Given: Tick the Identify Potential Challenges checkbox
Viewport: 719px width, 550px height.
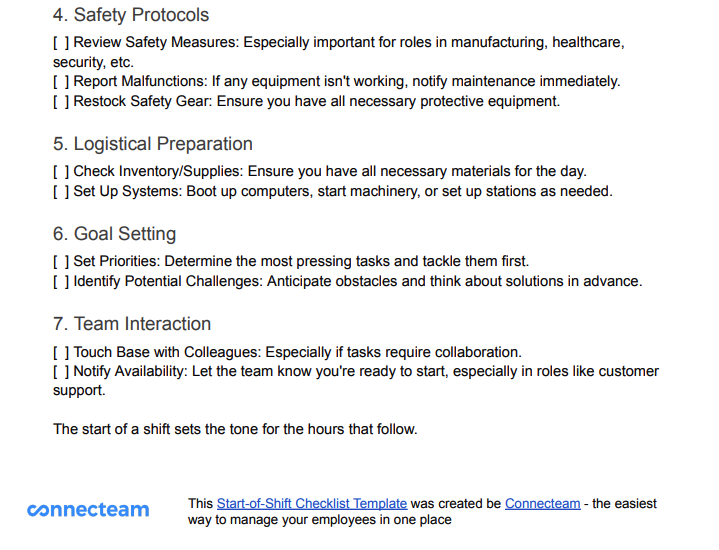Looking at the screenshot, I should 61,281.
